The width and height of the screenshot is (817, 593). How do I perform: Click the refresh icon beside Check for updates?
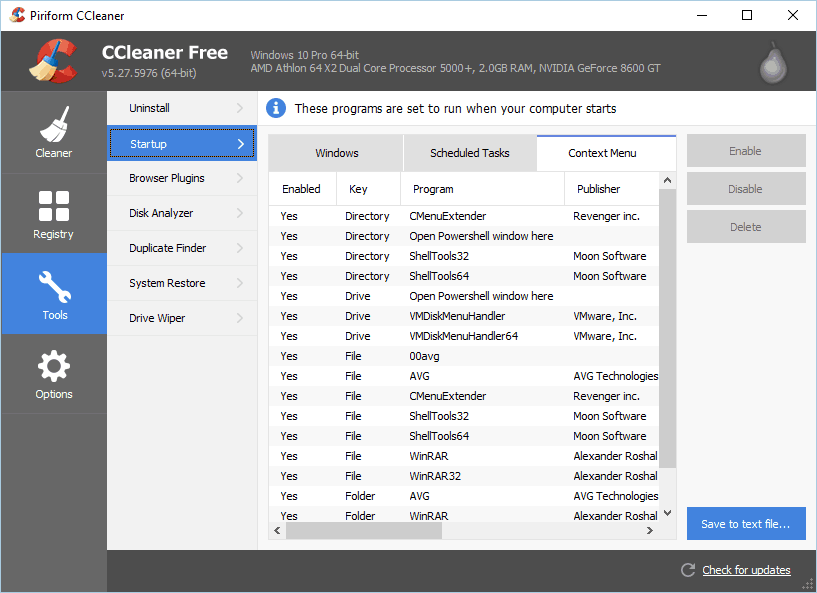(x=687, y=570)
